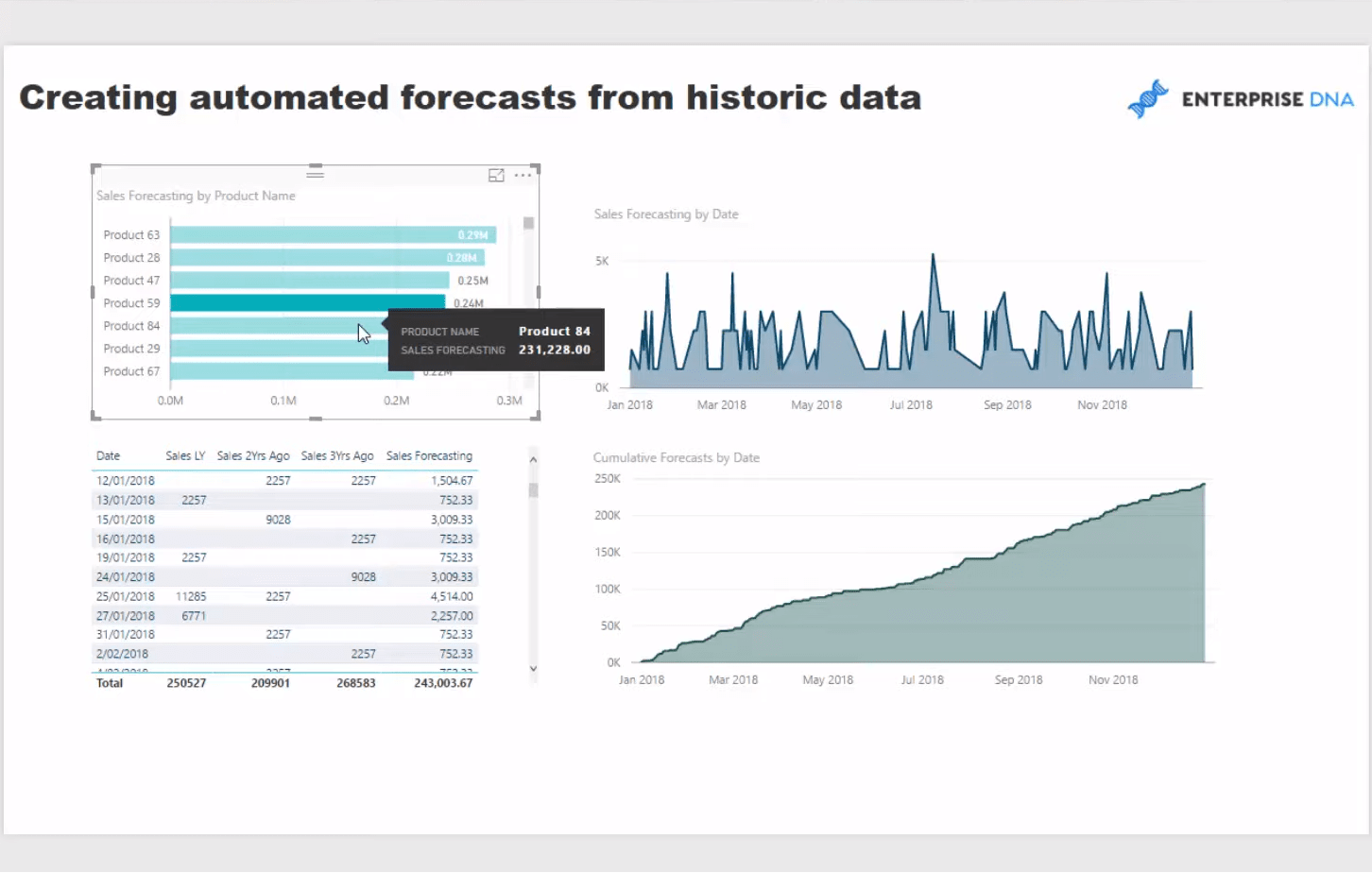Click the bottom-right resize handle of bar chart
Image resolution: width=1372 pixels, height=873 pixels.
[x=537, y=416]
